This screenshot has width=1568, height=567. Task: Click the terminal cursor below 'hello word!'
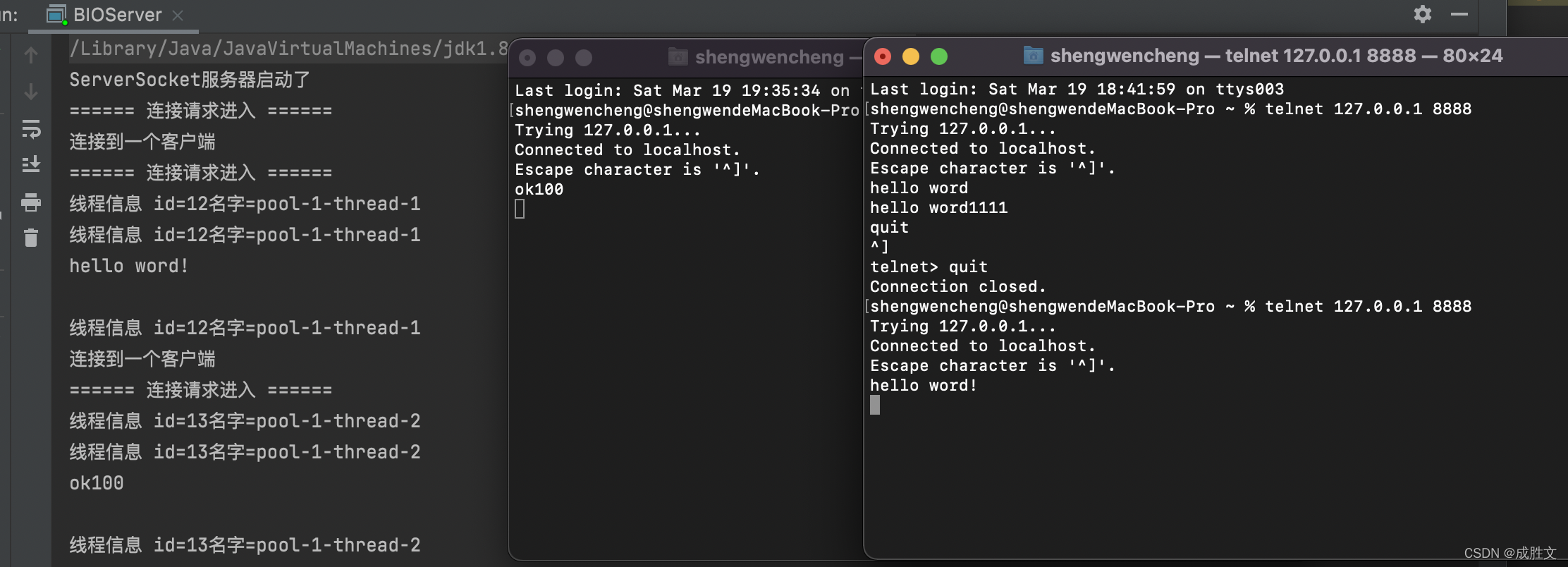click(x=875, y=405)
